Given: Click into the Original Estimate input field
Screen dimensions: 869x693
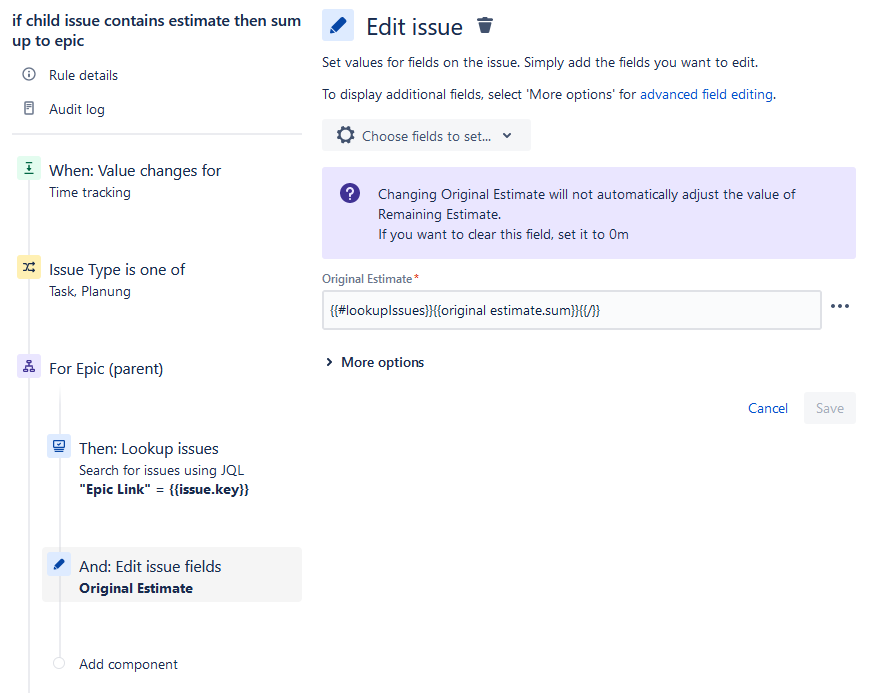Looking at the screenshot, I should [571, 310].
